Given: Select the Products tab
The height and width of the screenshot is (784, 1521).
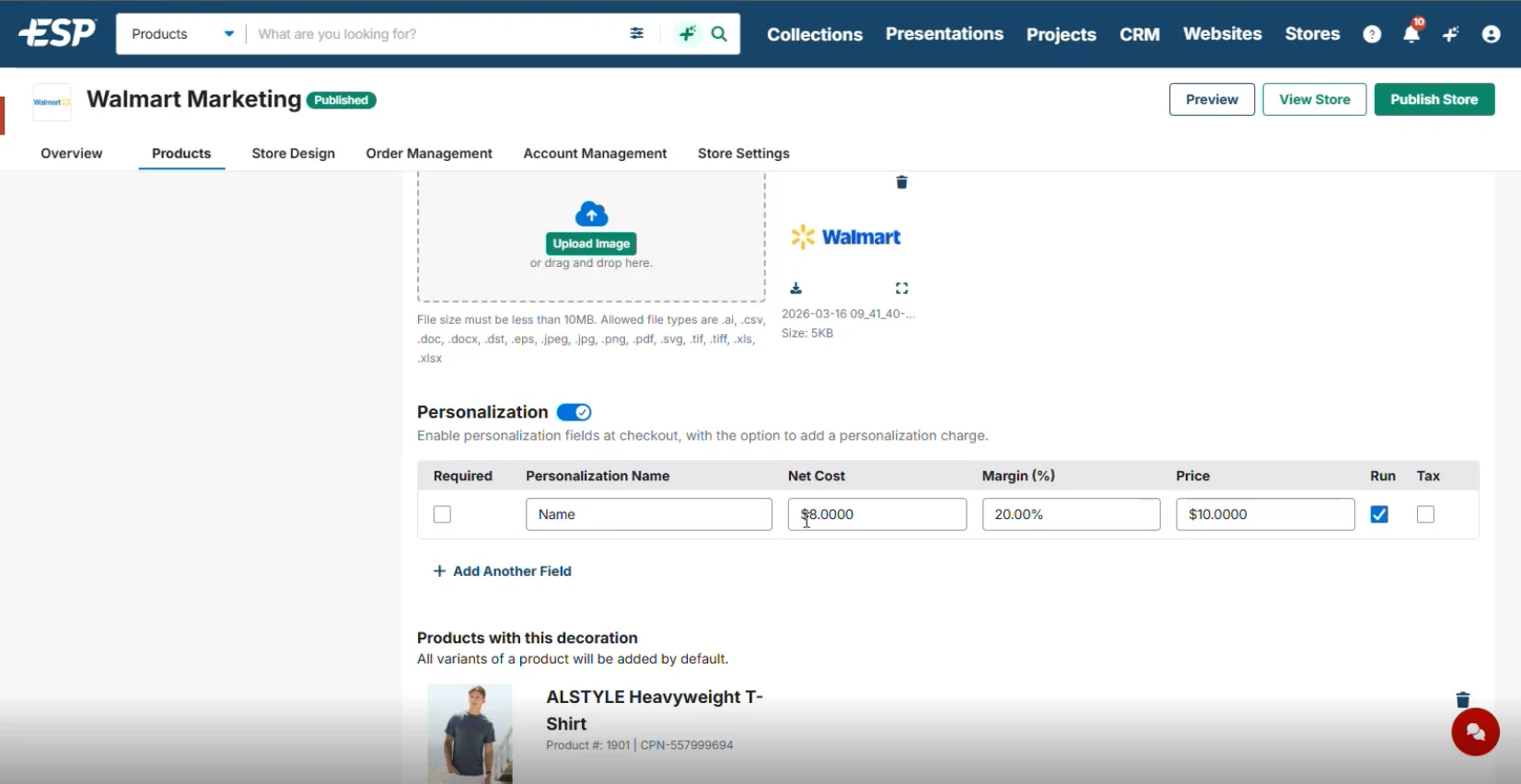Looking at the screenshot, I should [x=181, y=154].
